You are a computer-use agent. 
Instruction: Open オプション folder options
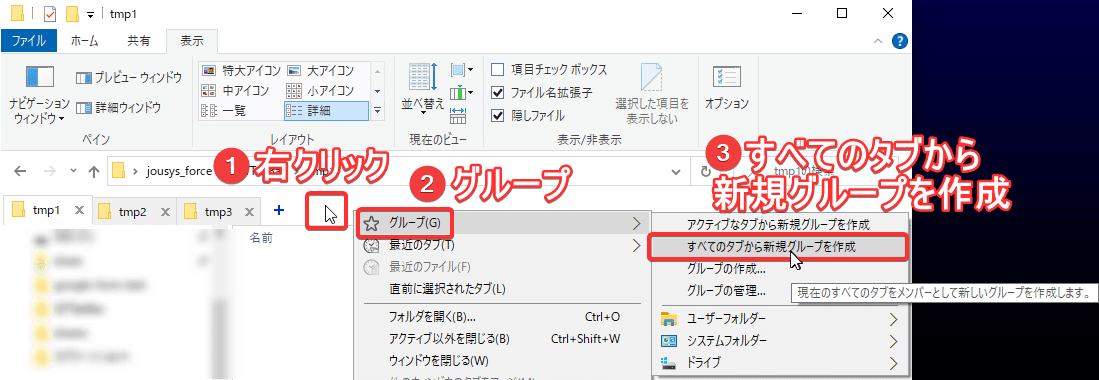726,88
